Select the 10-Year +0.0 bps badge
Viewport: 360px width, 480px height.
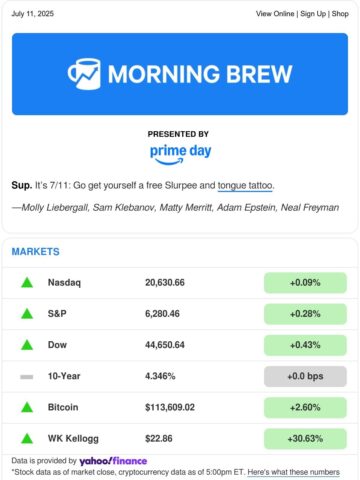tap(305, 376)
